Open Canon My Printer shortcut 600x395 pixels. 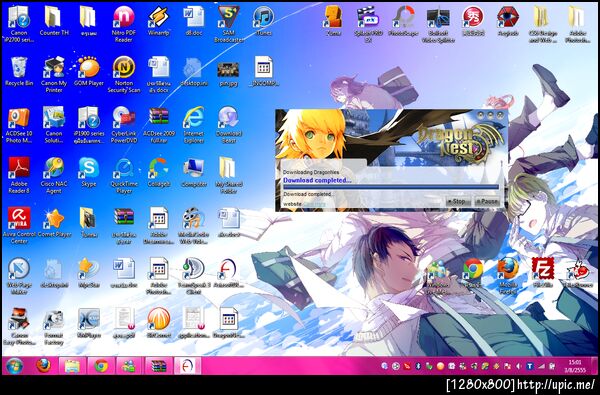click(54, 75)
